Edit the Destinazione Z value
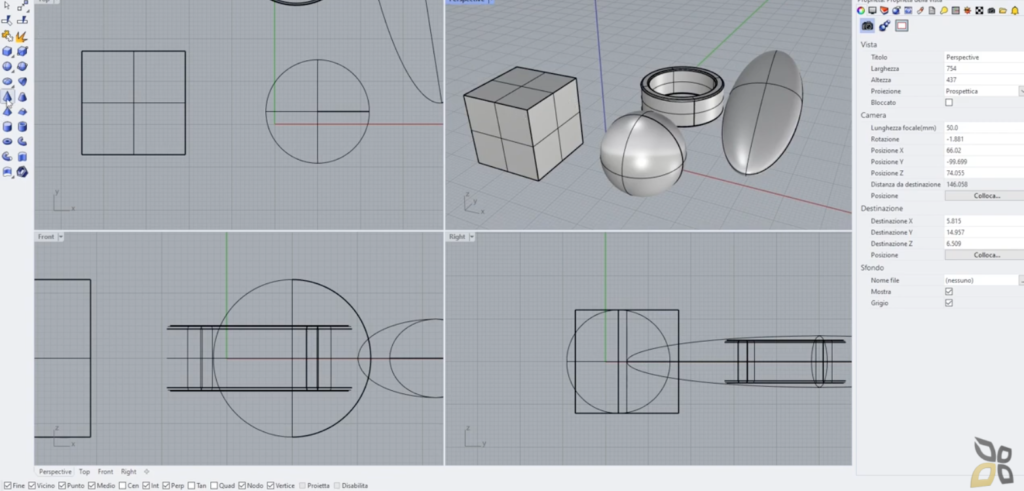 (984, 244)
